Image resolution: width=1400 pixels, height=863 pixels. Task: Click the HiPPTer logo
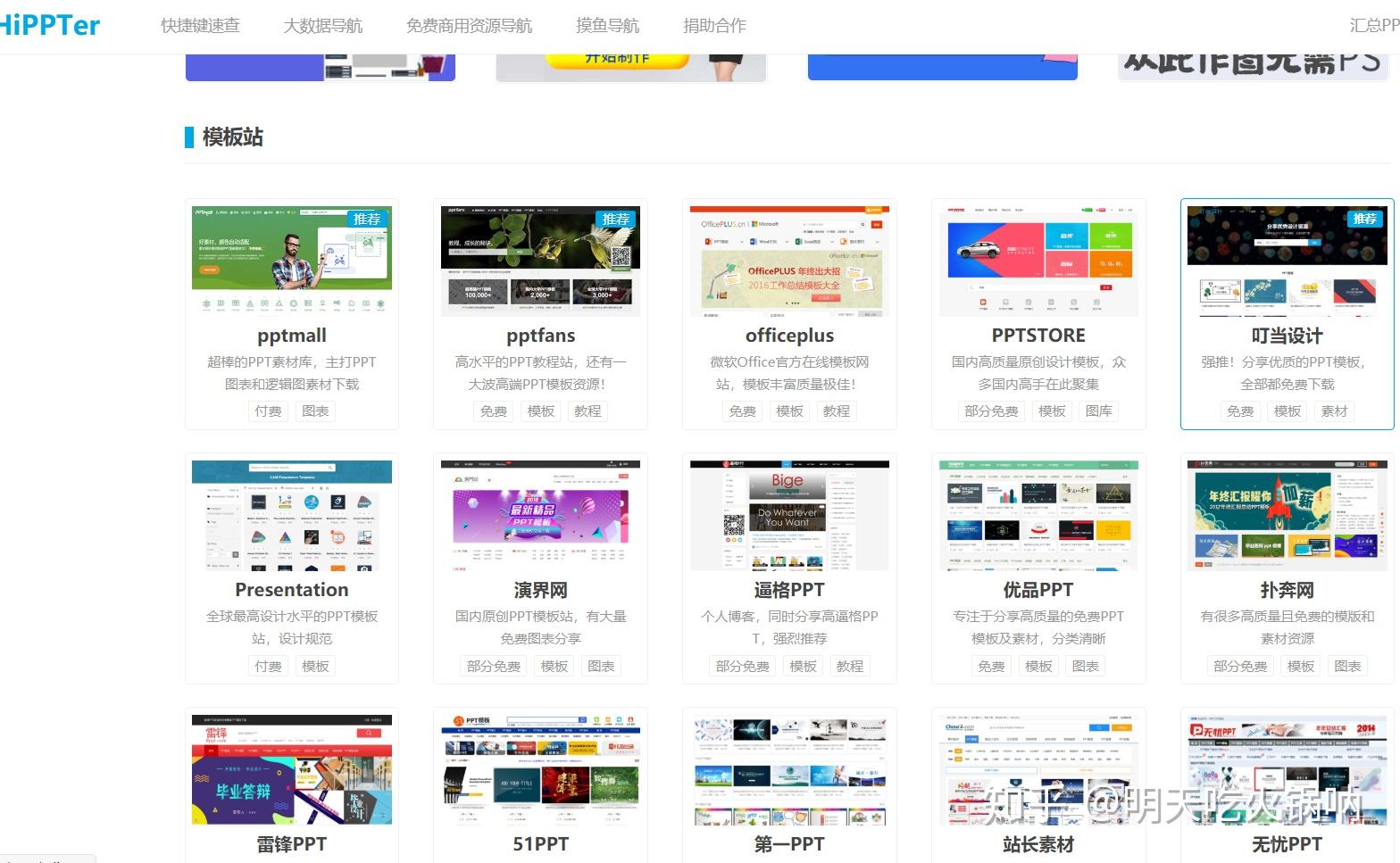pyautogui.click(x=49, y=25)
